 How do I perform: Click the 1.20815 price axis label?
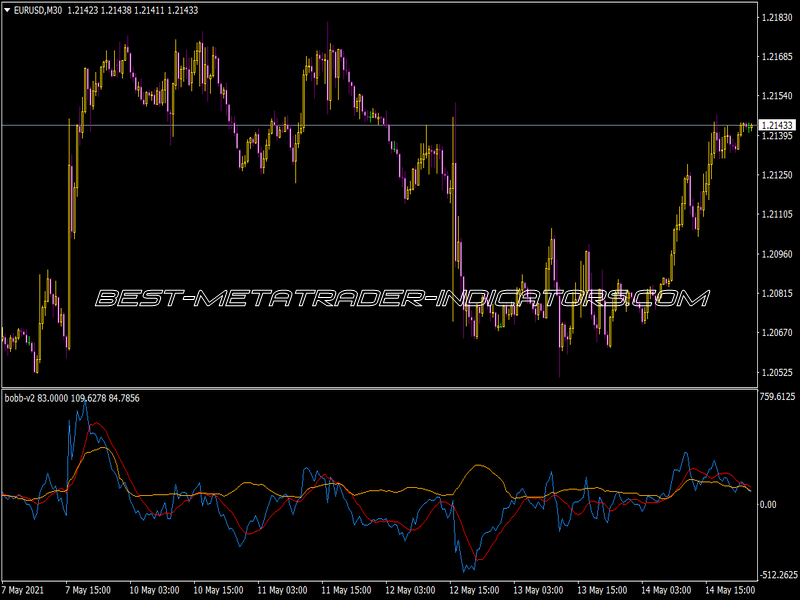pos(777,293)
